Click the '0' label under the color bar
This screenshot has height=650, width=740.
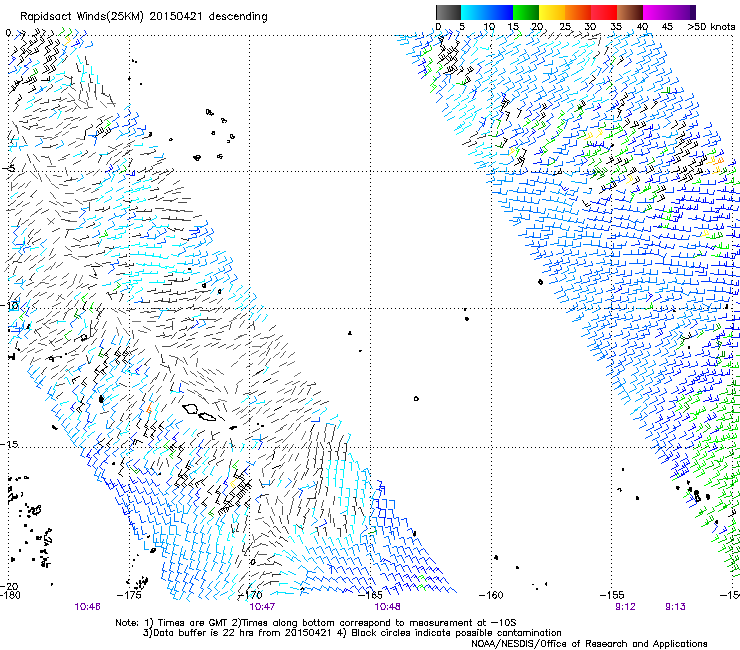coord(438,27)
